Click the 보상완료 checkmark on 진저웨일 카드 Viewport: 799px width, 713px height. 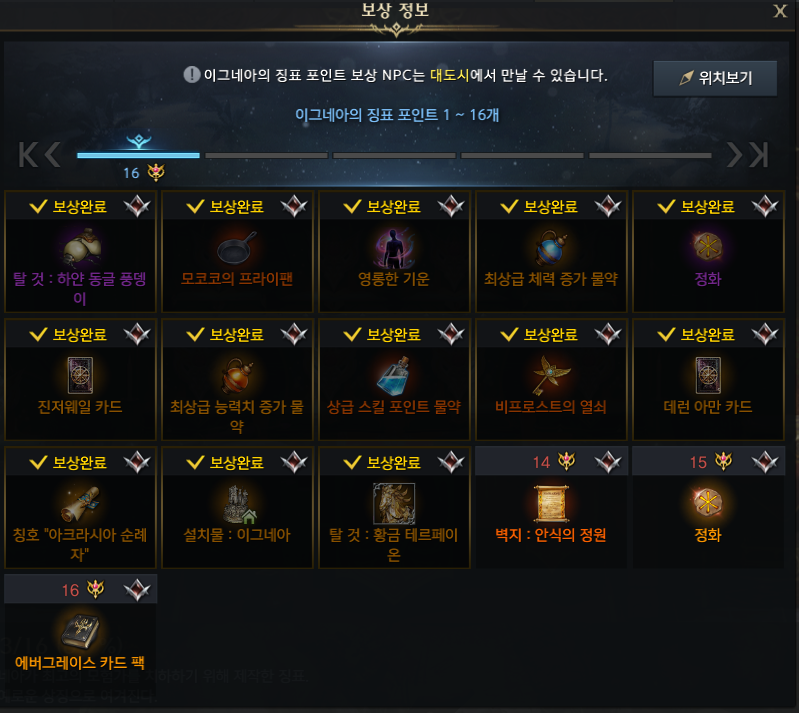38,334
